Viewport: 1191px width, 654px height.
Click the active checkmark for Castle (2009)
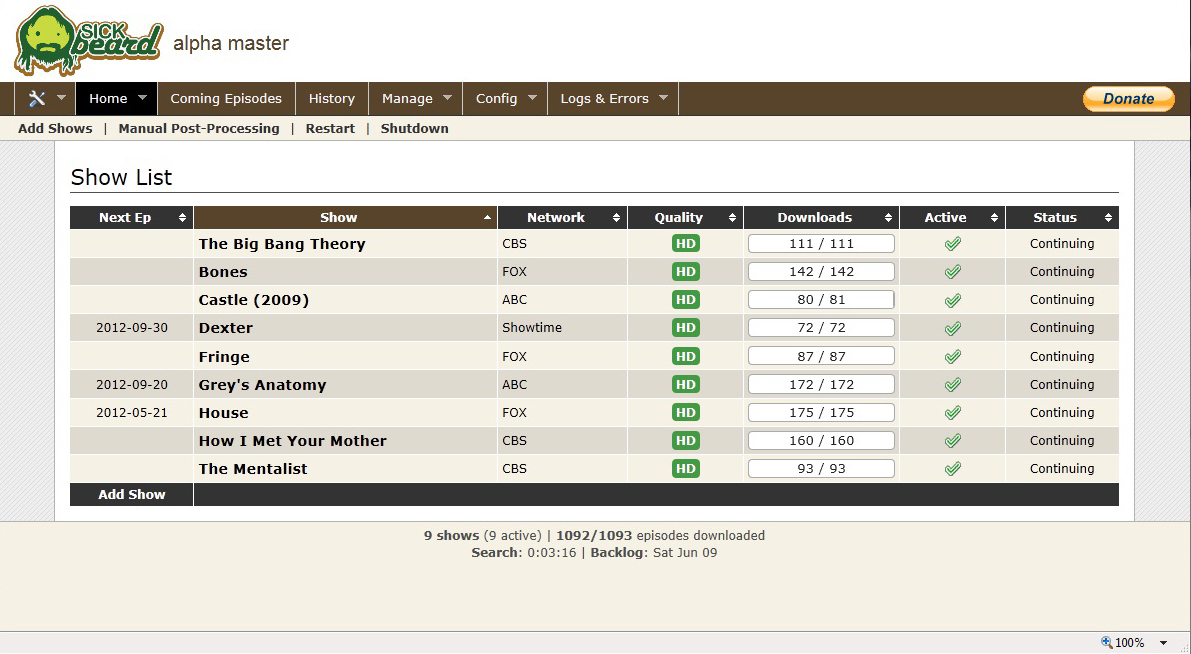point(952,300)
